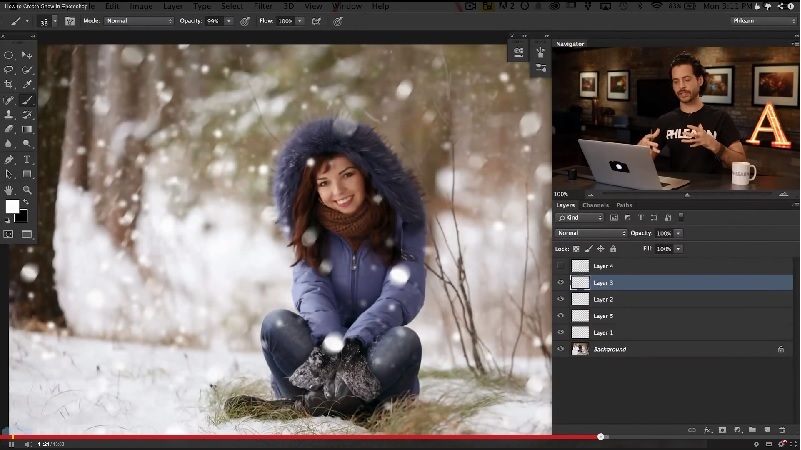Viewport: 801px width, 450px height.
Task: Add a layer style with fx
Action: coord(708,430)
